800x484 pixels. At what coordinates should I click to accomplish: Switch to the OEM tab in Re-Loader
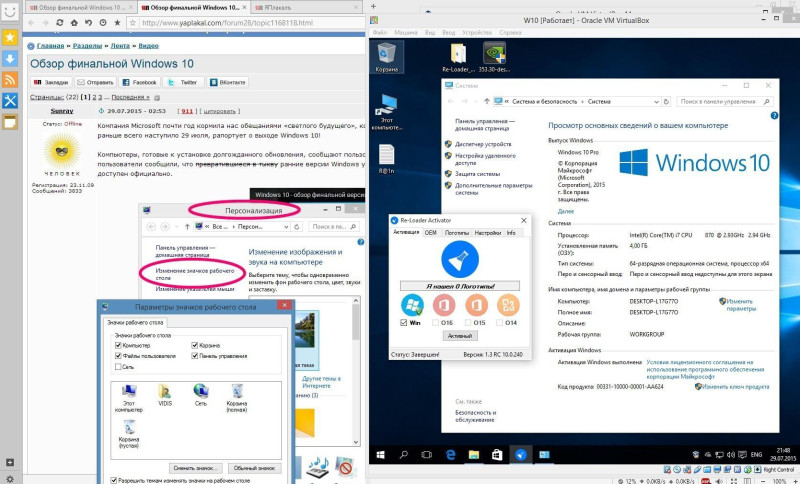[x=431, y=233]
